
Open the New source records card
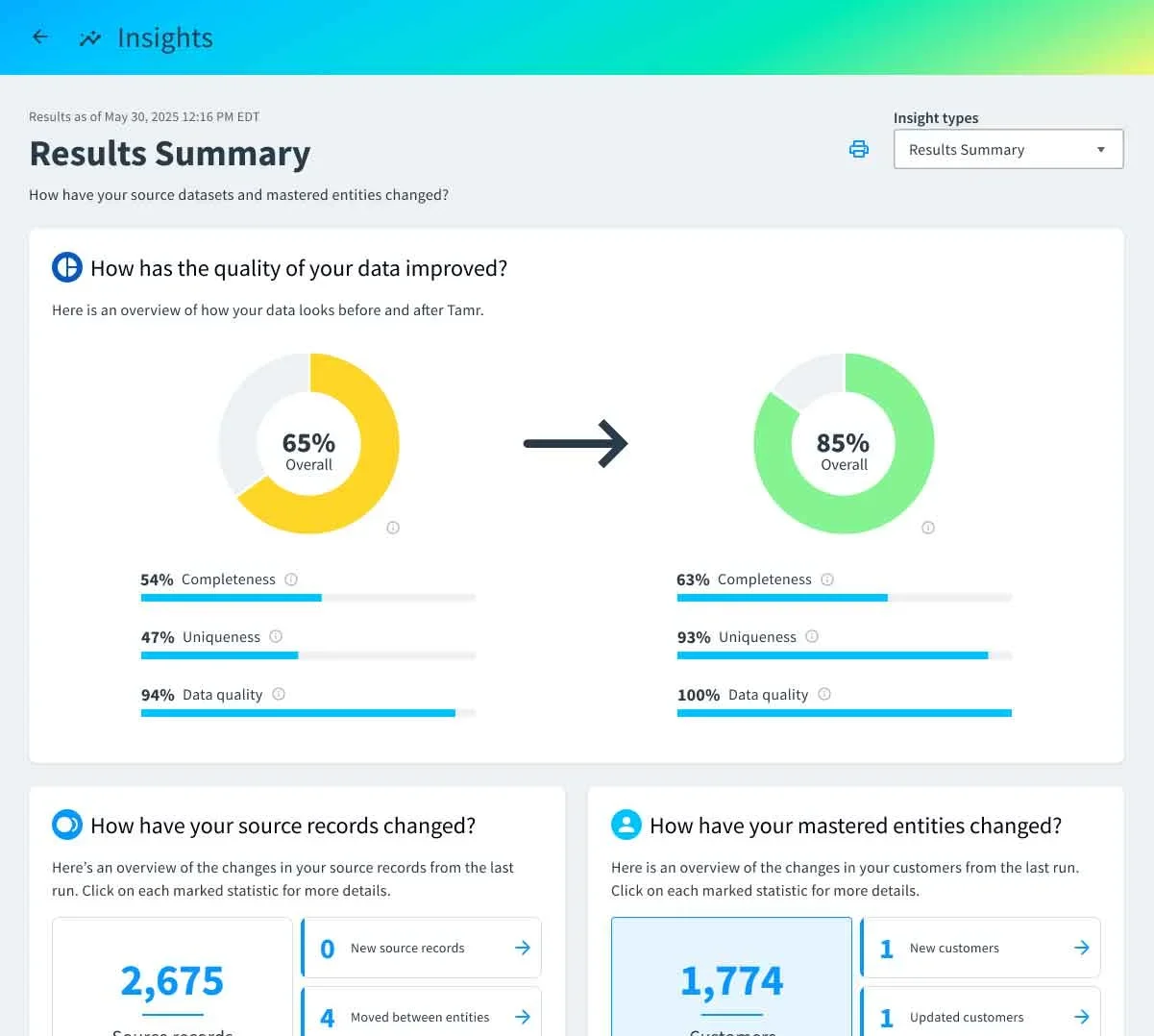[x=422, y=948]
